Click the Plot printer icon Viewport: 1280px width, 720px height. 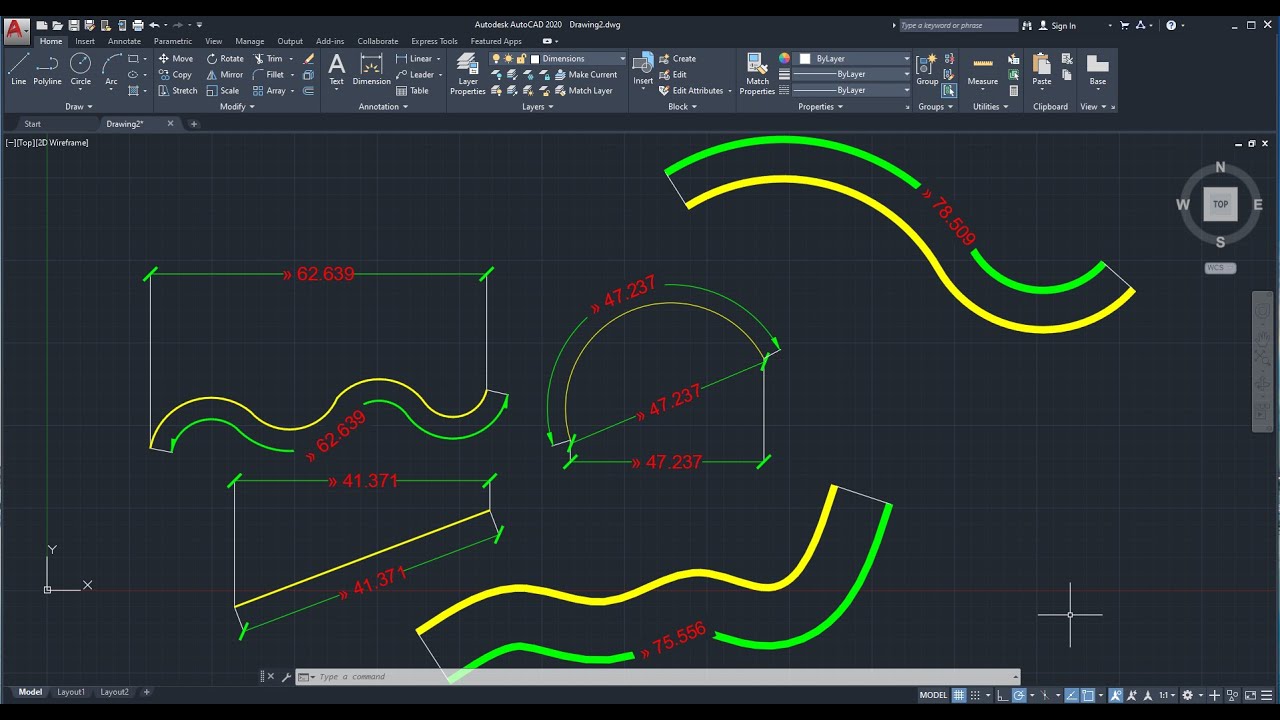(x=138, y=25)
